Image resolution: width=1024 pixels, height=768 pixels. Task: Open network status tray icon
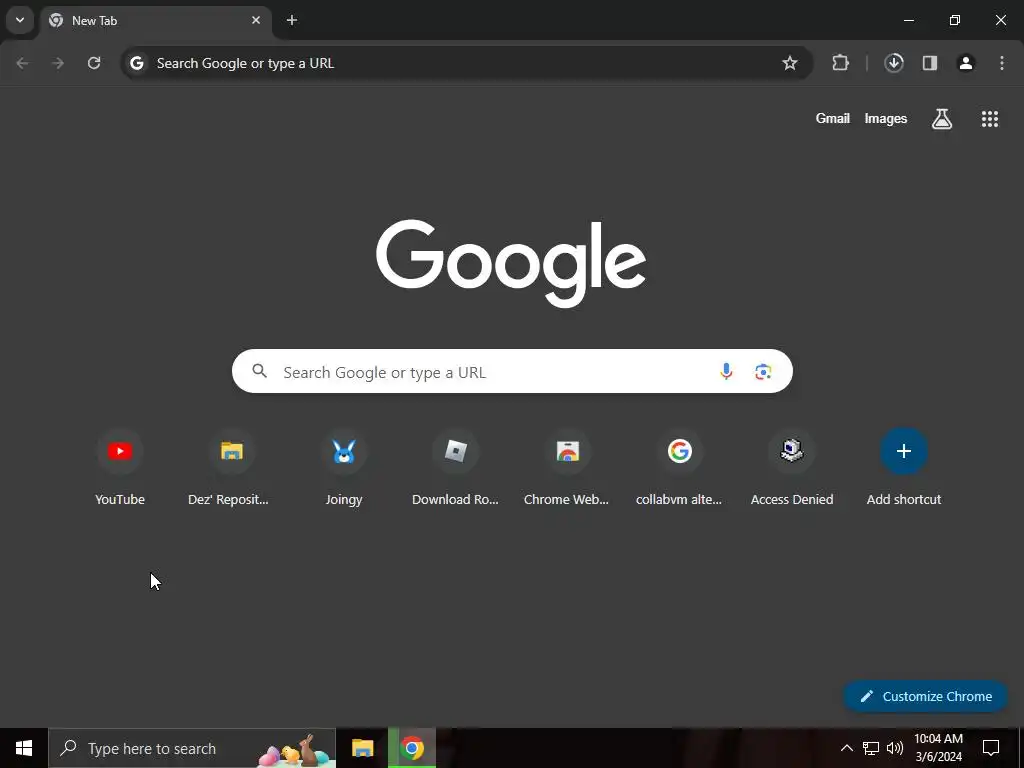(x=871, y=748)
